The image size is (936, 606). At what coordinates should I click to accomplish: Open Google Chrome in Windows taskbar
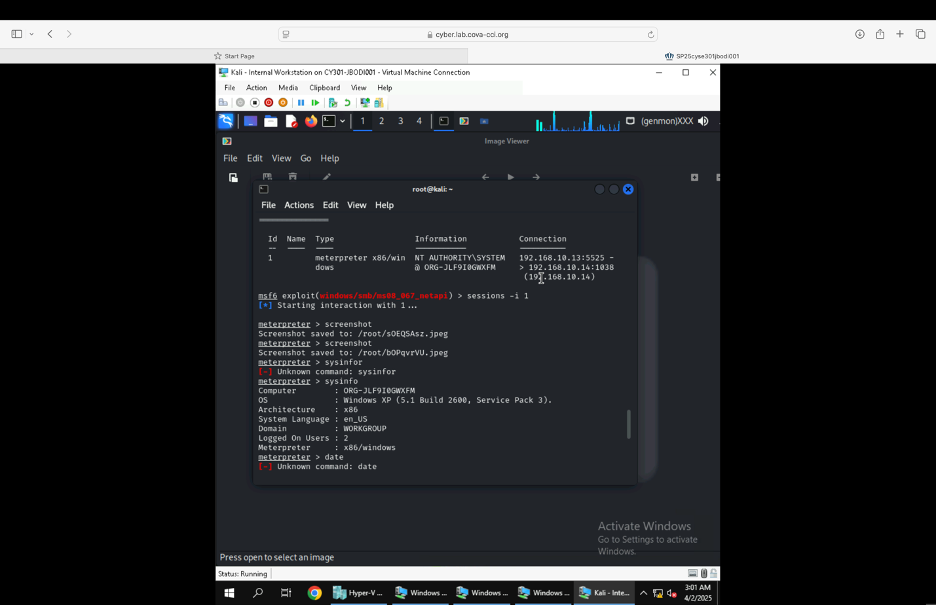point(314,593)
